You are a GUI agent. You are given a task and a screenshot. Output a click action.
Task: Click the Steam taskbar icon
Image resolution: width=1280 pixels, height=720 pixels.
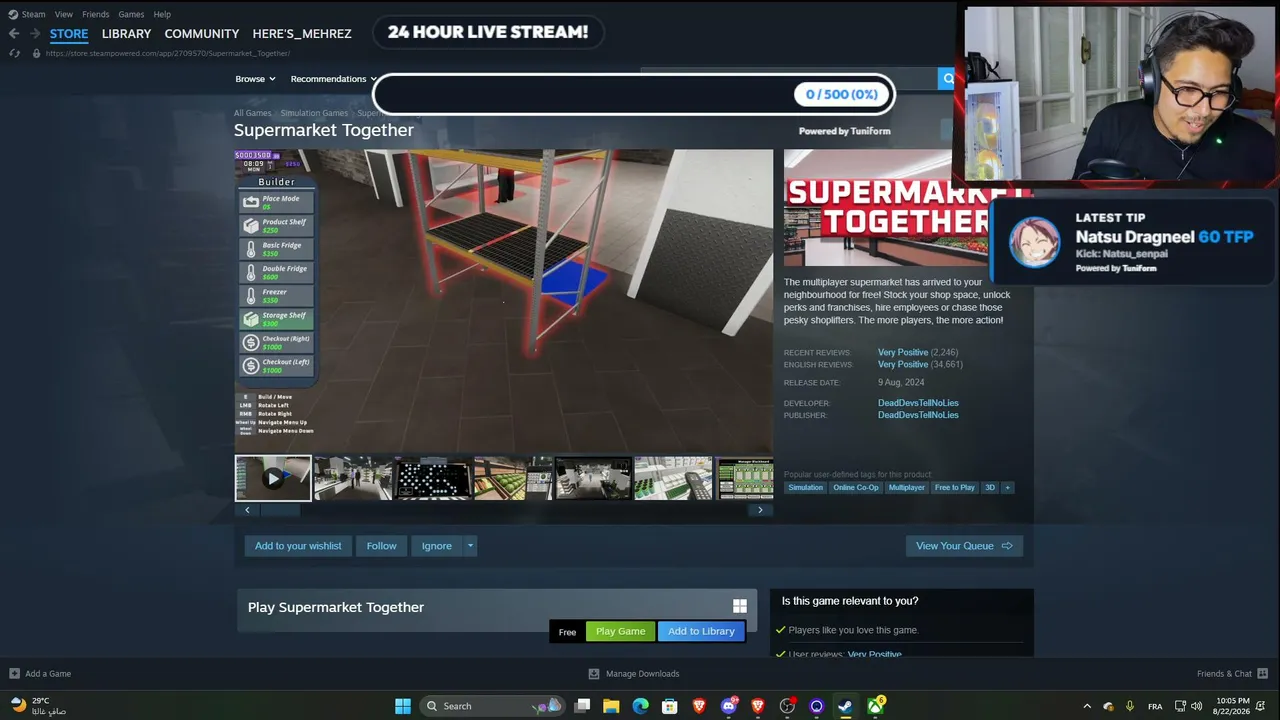845,706
